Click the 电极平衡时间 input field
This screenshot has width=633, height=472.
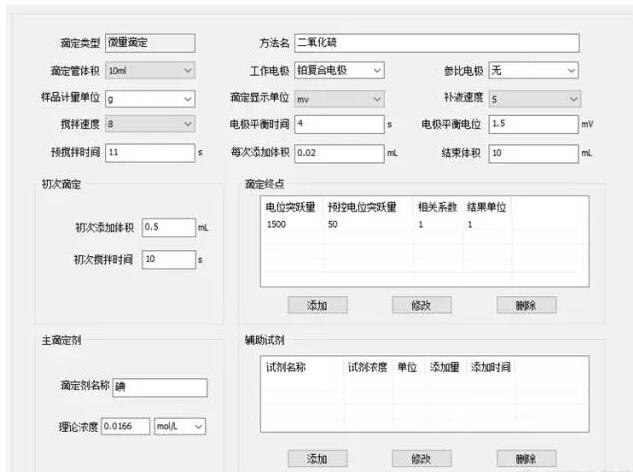[338, 124]
